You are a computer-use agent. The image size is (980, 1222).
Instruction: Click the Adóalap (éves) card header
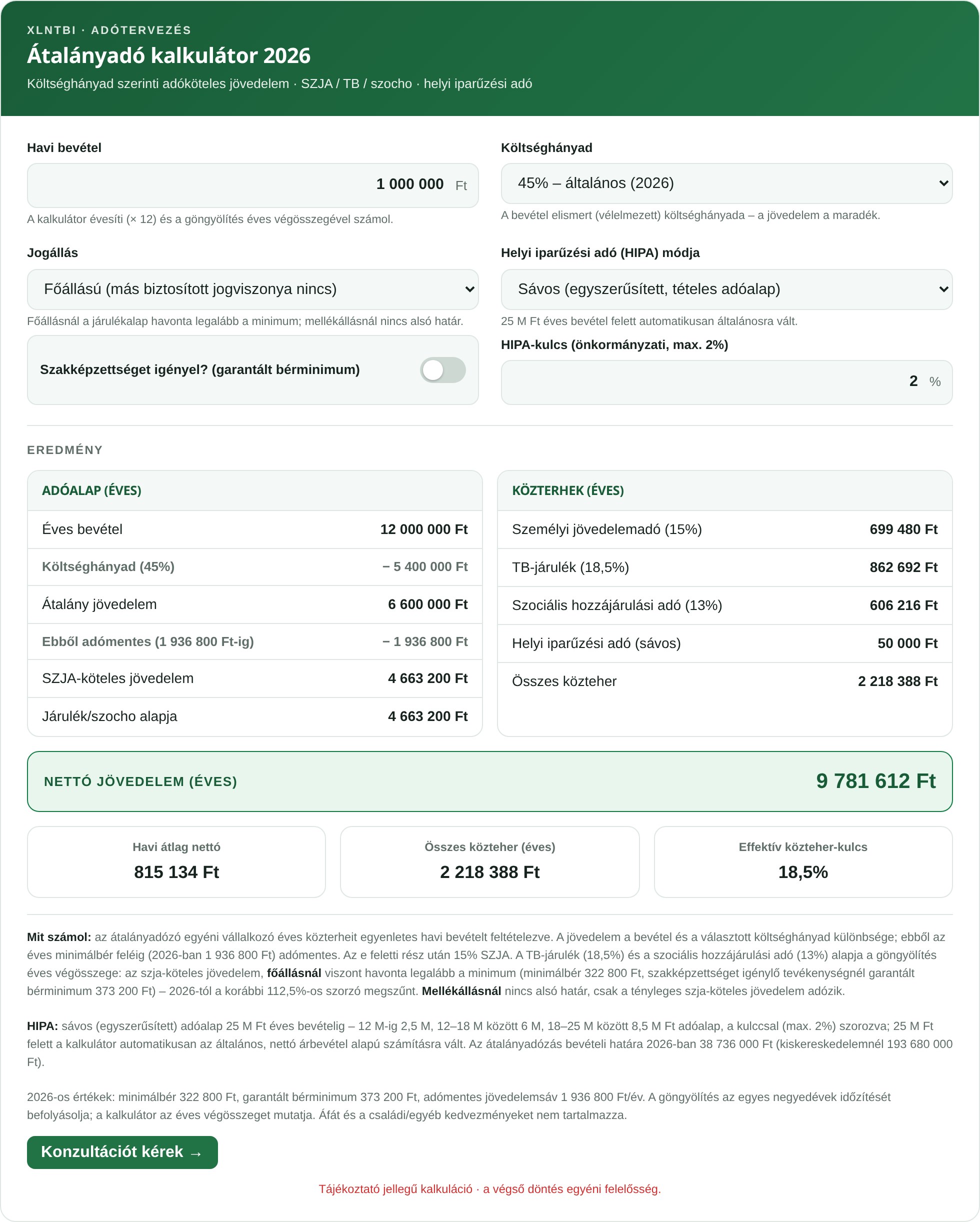(x=255, y=490)
